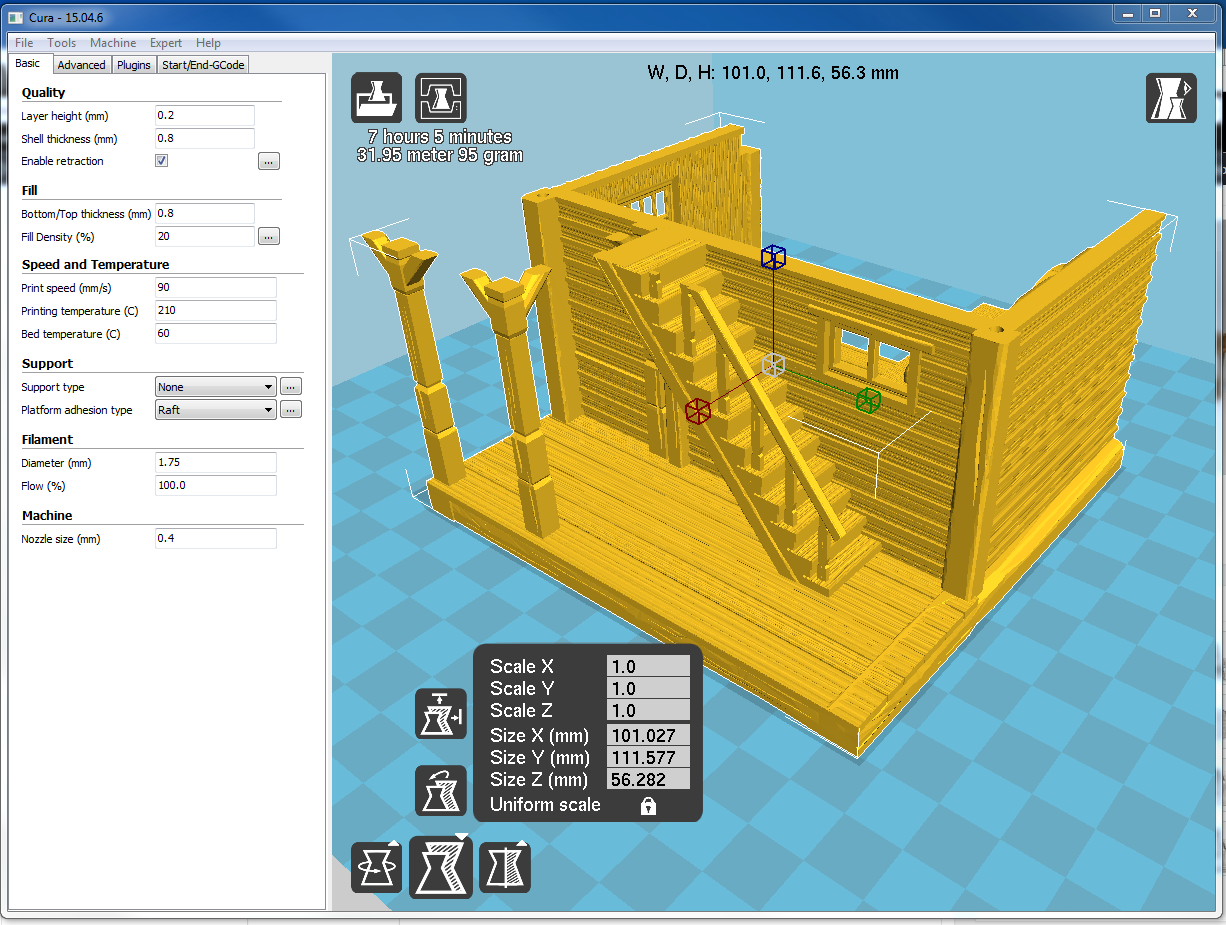The image size is (1226, 925).
Task: Open the Help menu
Action: [208, 43]
